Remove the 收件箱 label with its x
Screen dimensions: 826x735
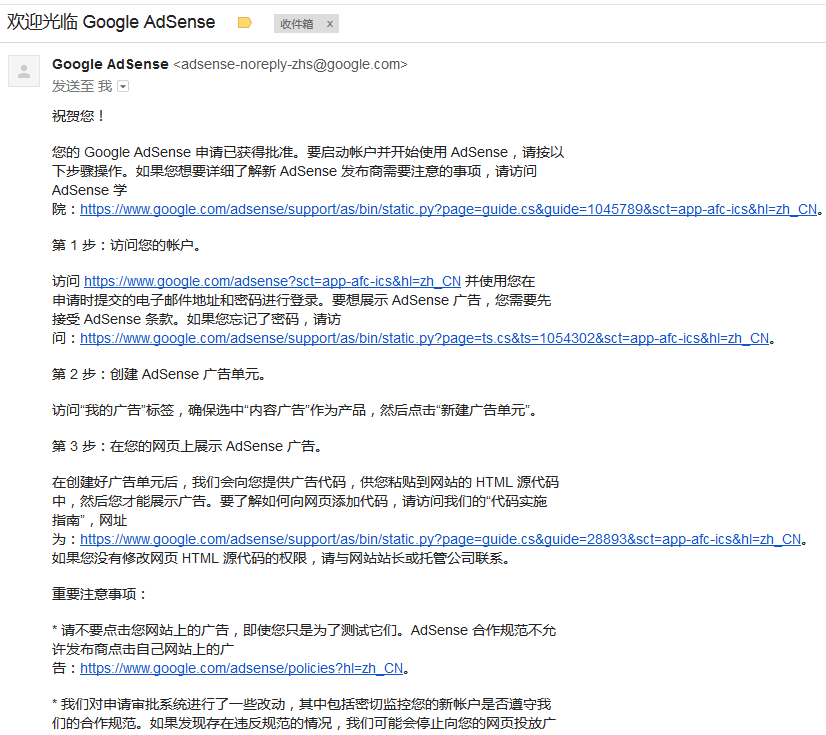[x=330, y=24]
